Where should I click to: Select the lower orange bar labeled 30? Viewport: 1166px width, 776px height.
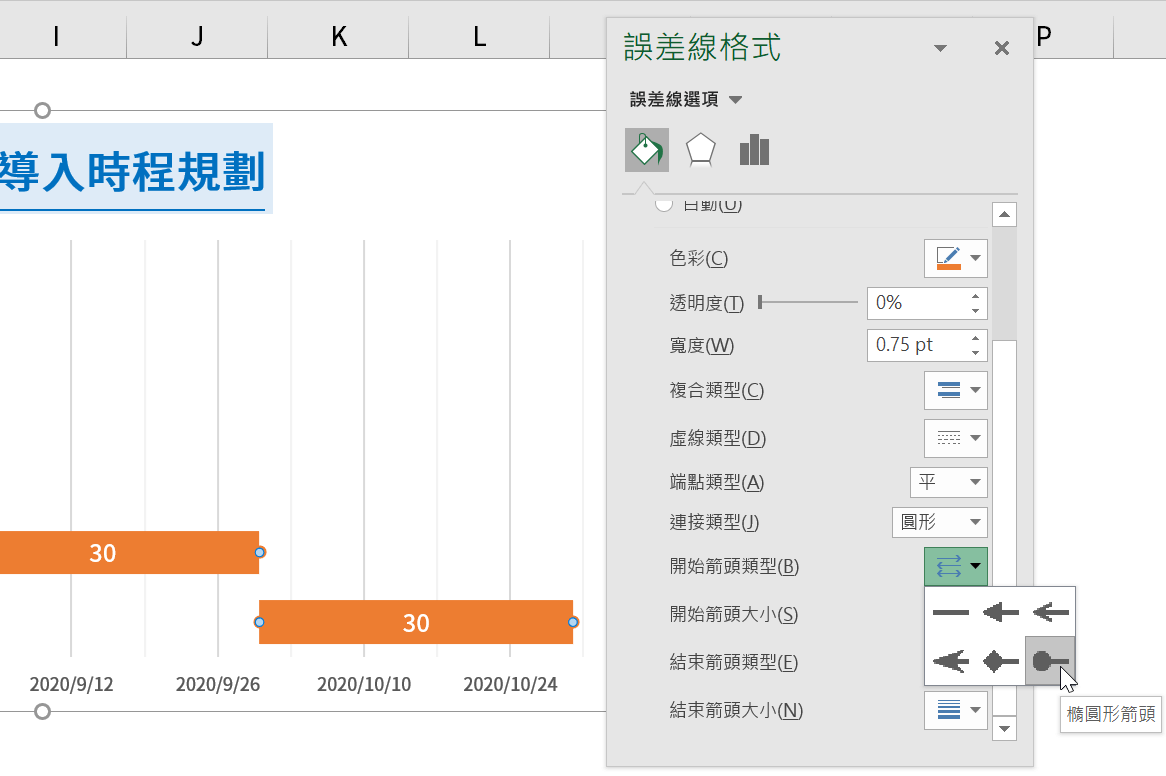[x=416, y=622]
